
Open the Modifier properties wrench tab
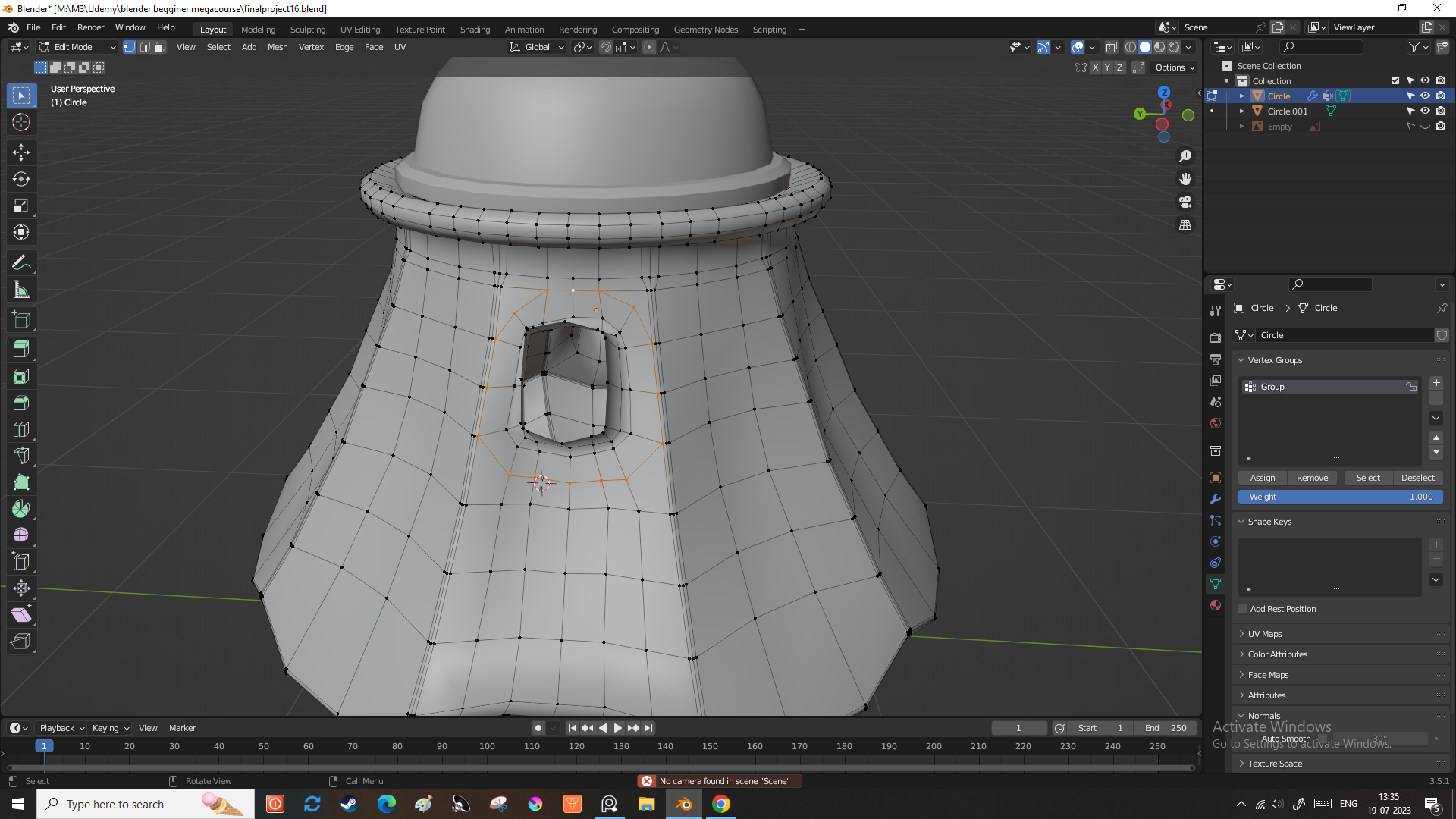tap(1216, 499)
